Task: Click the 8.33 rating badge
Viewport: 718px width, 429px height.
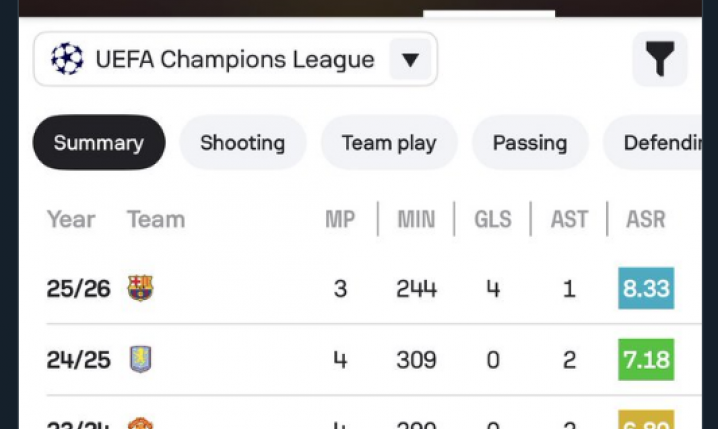Action: point(646,289)
